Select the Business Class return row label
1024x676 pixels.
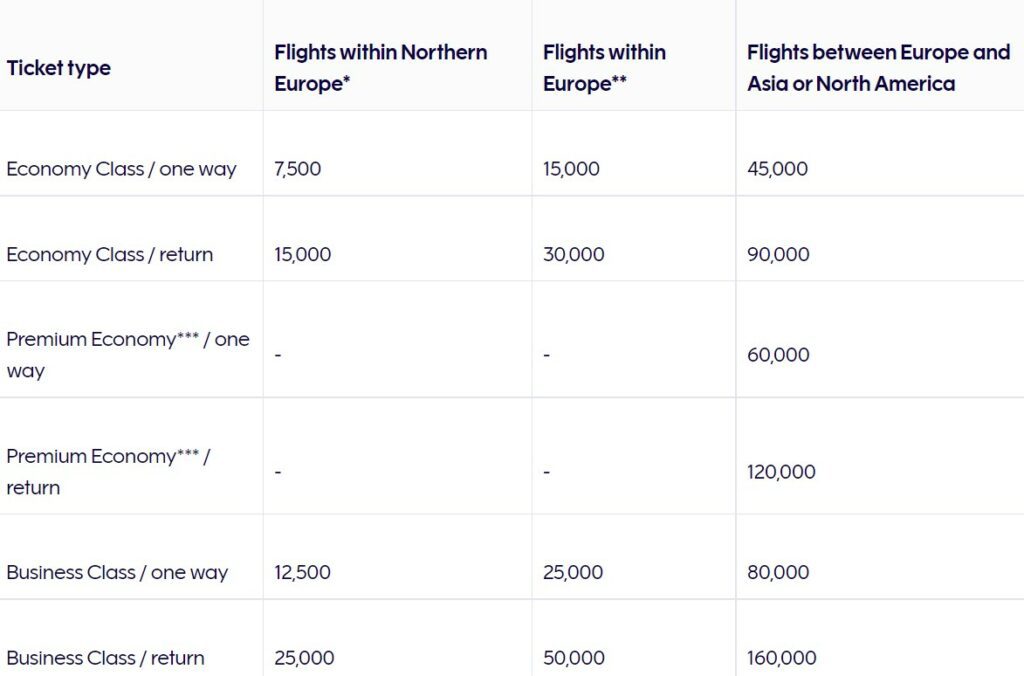pos(106,658)
